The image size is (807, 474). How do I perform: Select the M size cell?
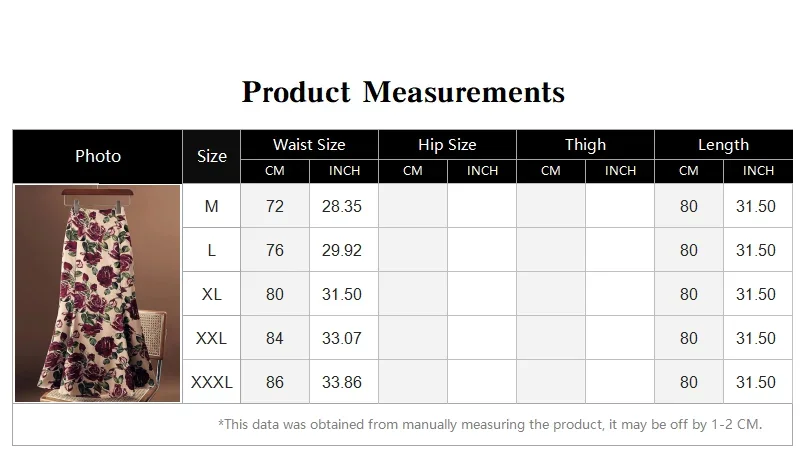[x=212, y=206]
